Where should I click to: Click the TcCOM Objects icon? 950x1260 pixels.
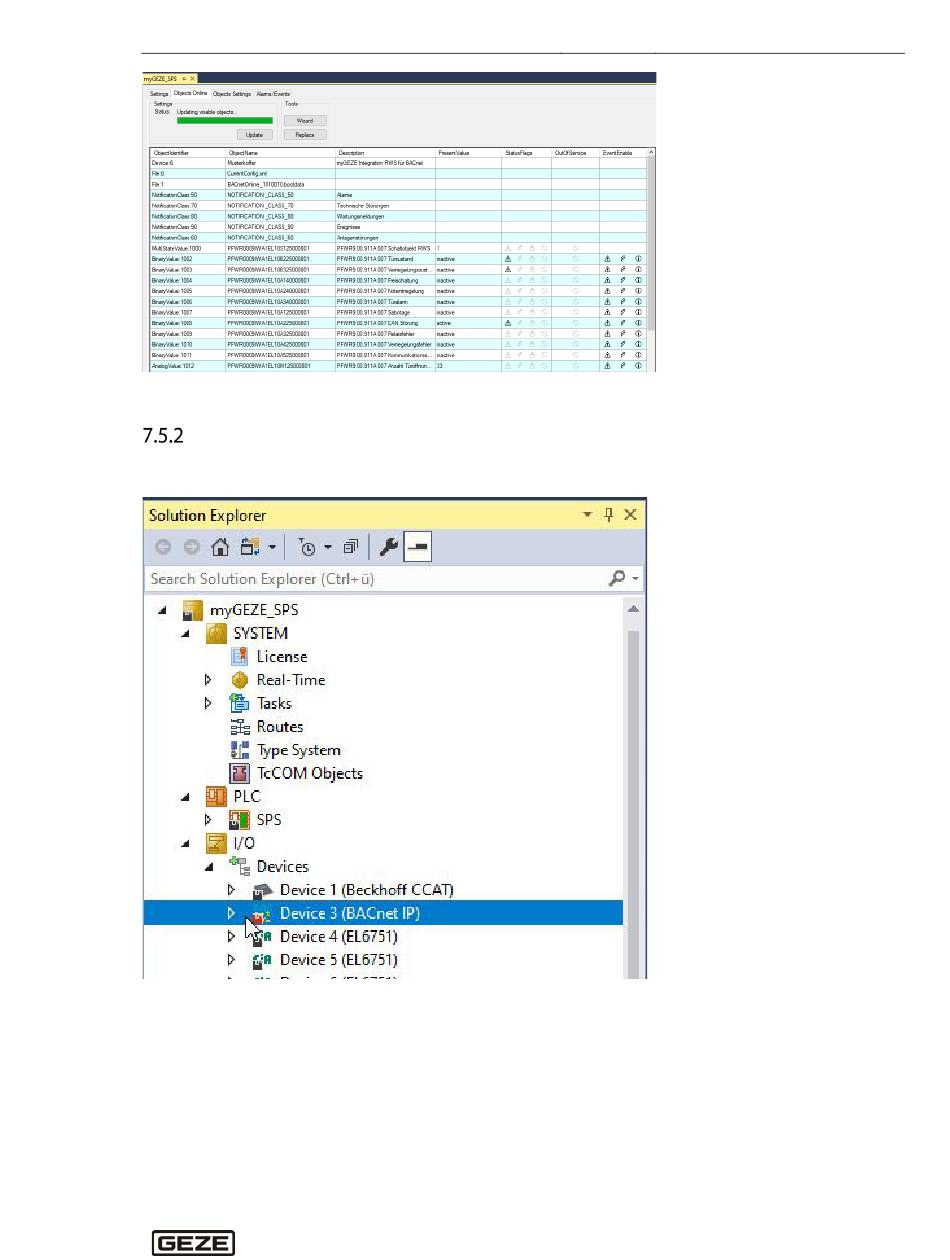(x=239, y=773)
